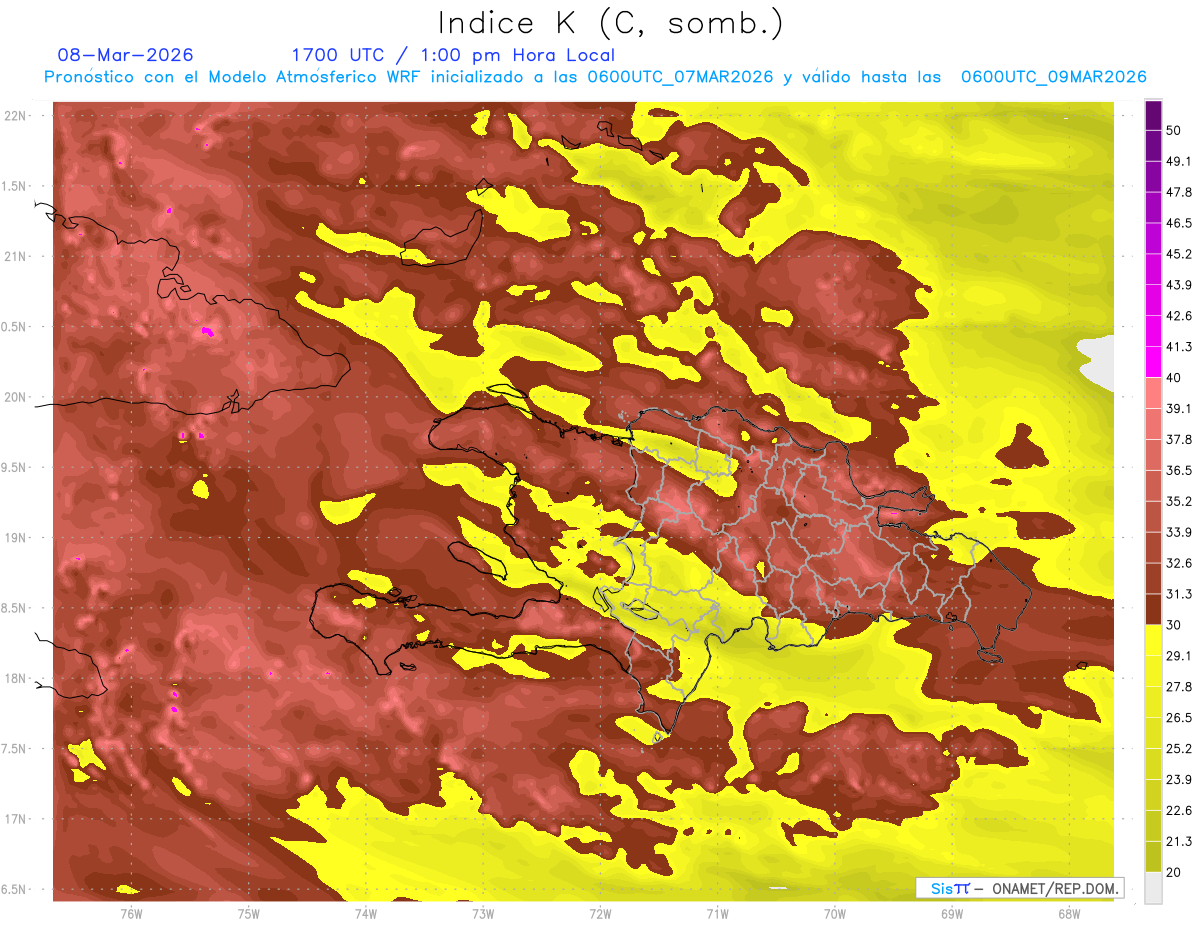This screenshot has height=927, width=1200.
Task: Click the legend value "26.5"
Action: [1179, 717]
